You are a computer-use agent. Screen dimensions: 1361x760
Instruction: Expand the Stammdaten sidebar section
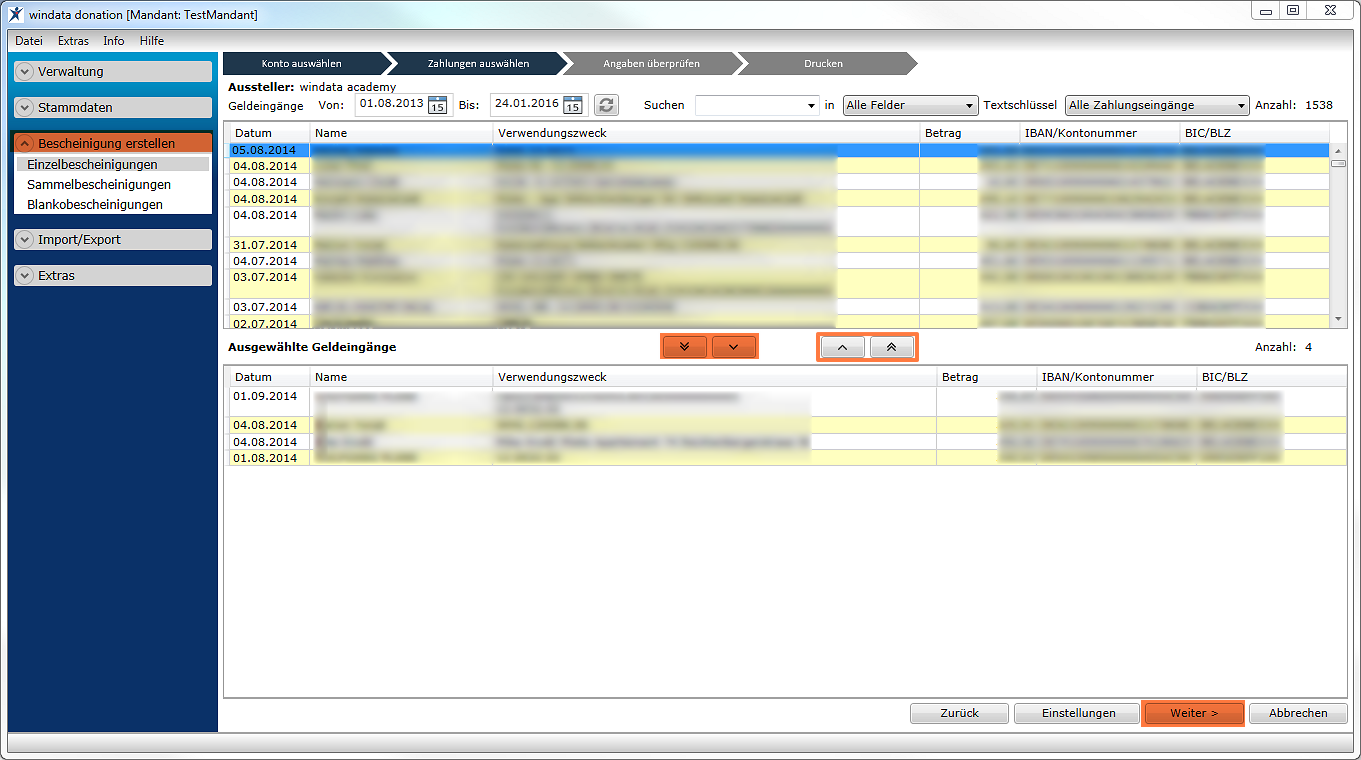click(x=113, y=107)
